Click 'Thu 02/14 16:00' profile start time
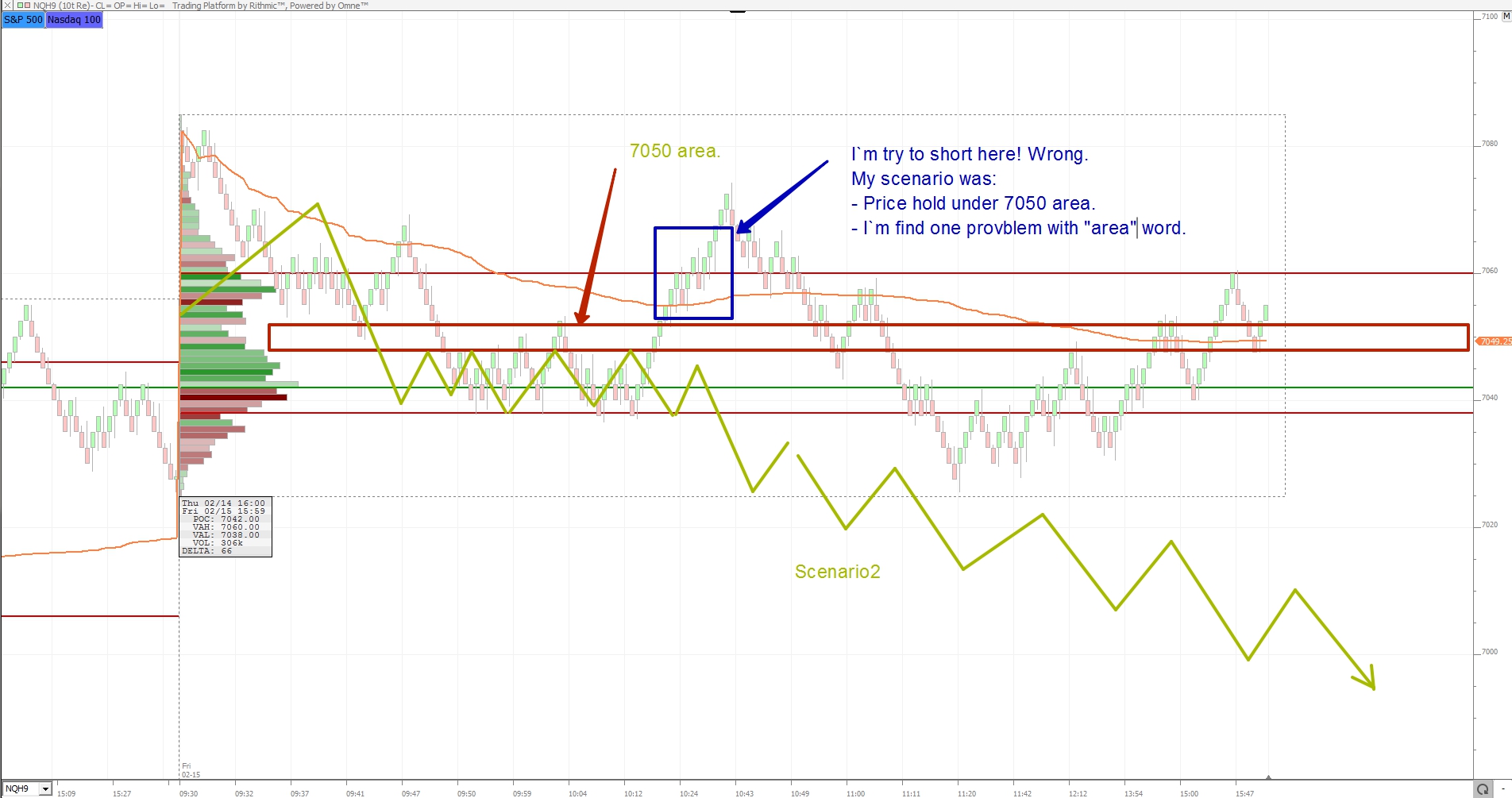The height and width of the screenshot is (798, 1512). point(224,503)
